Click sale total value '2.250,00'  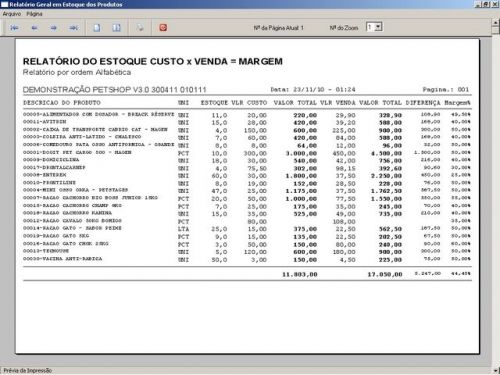(386, 176)
